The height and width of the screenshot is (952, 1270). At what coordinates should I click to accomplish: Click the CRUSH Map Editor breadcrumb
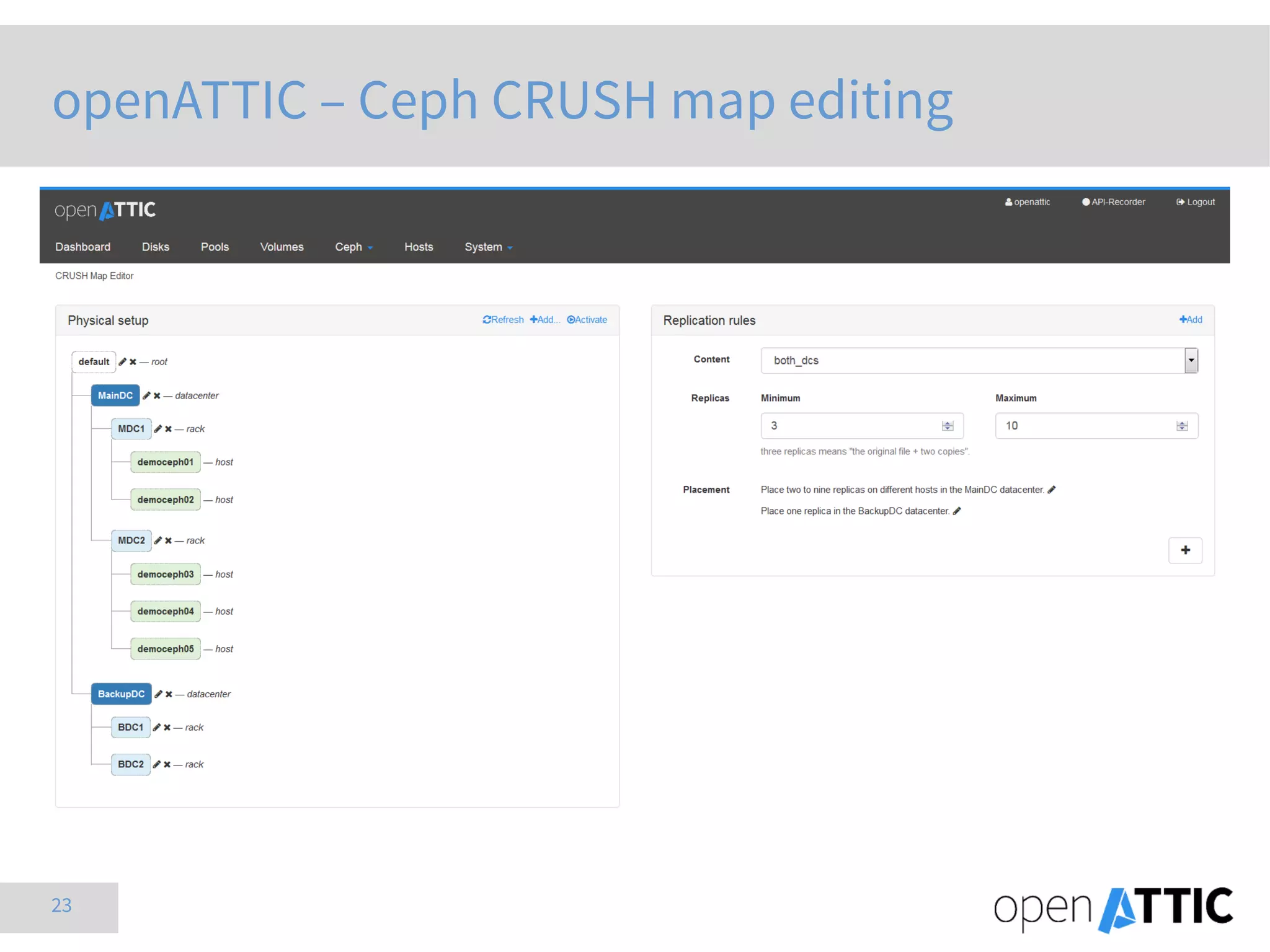(94, 276)
